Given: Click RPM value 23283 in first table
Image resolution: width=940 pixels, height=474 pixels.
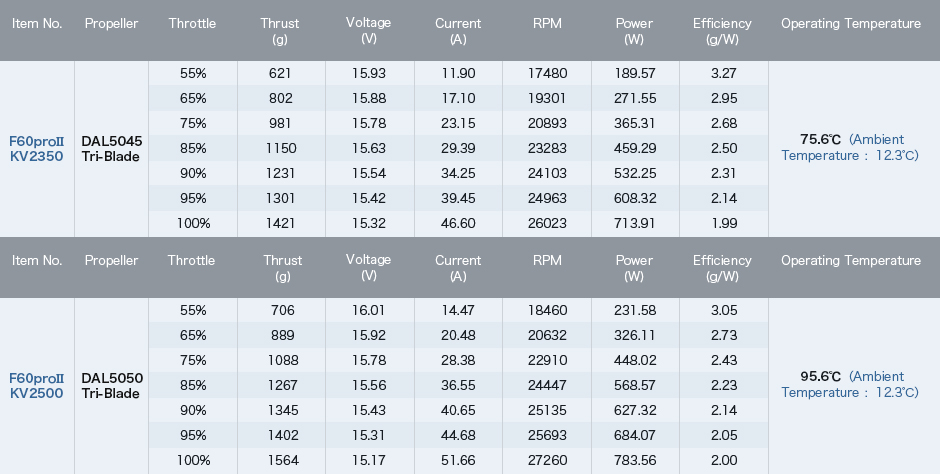Looking at the screenshot, I should tap(547, 148).
